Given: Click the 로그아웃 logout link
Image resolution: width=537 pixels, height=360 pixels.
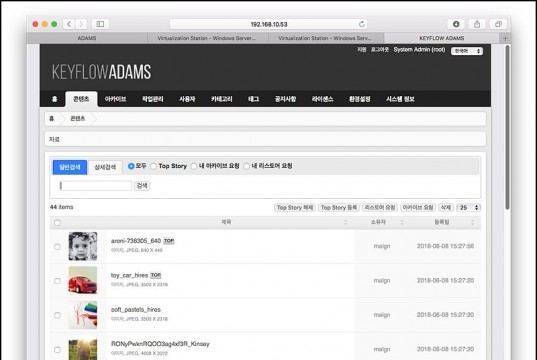Looking at the screenshot, I should tap(380, 50).
